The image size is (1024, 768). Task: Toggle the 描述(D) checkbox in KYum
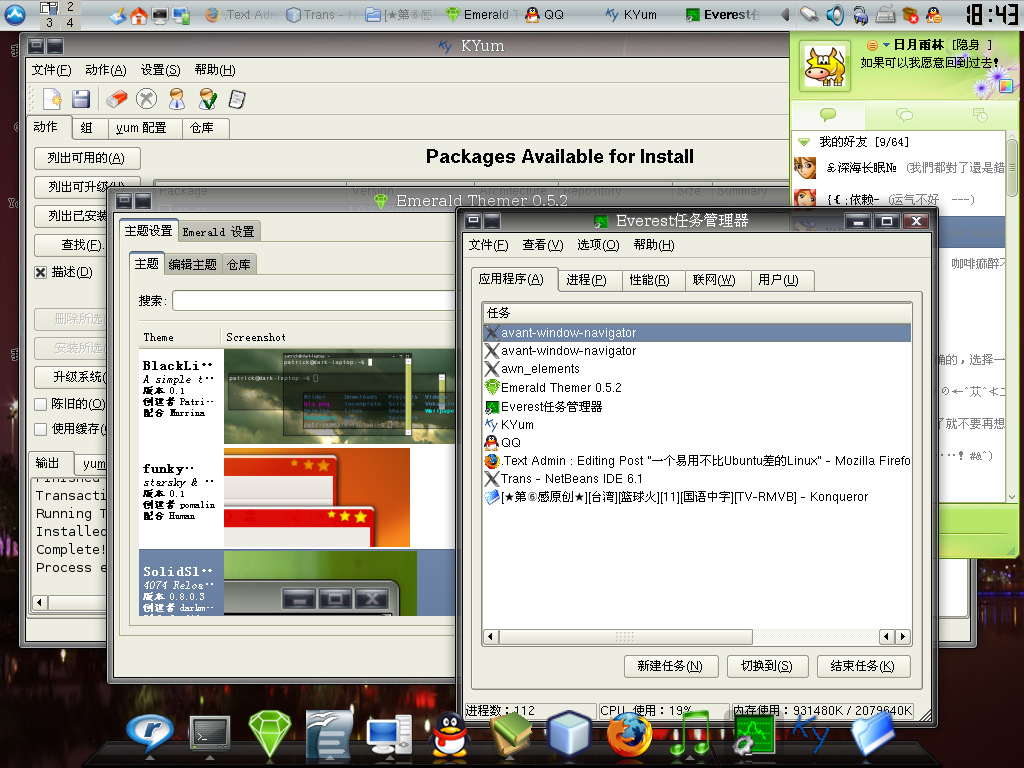click(40, 272)
